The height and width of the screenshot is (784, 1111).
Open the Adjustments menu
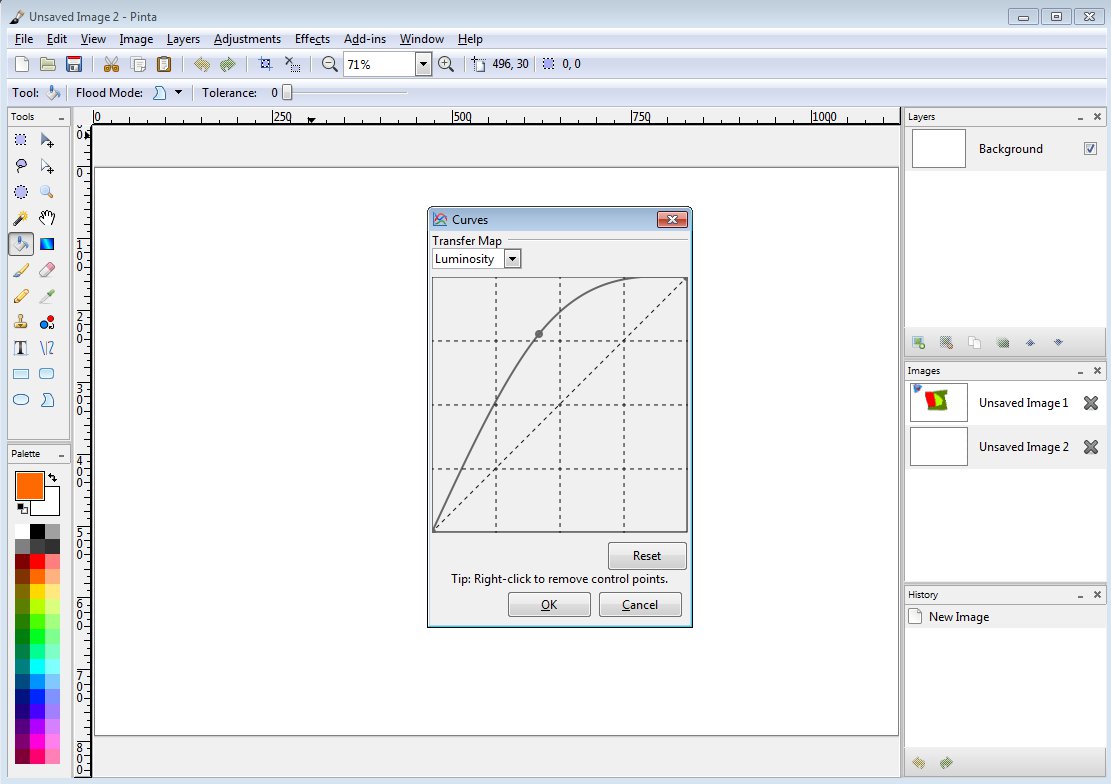(247, 39)
